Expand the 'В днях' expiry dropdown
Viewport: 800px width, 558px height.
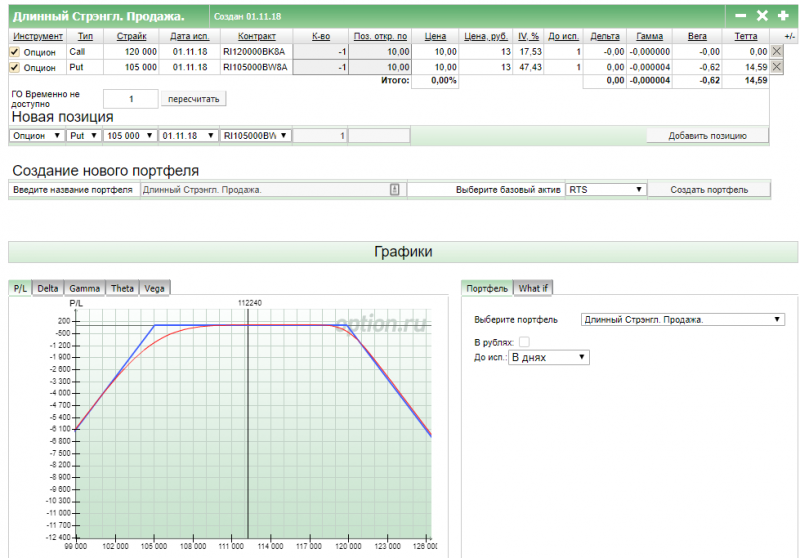pos(549,356)
